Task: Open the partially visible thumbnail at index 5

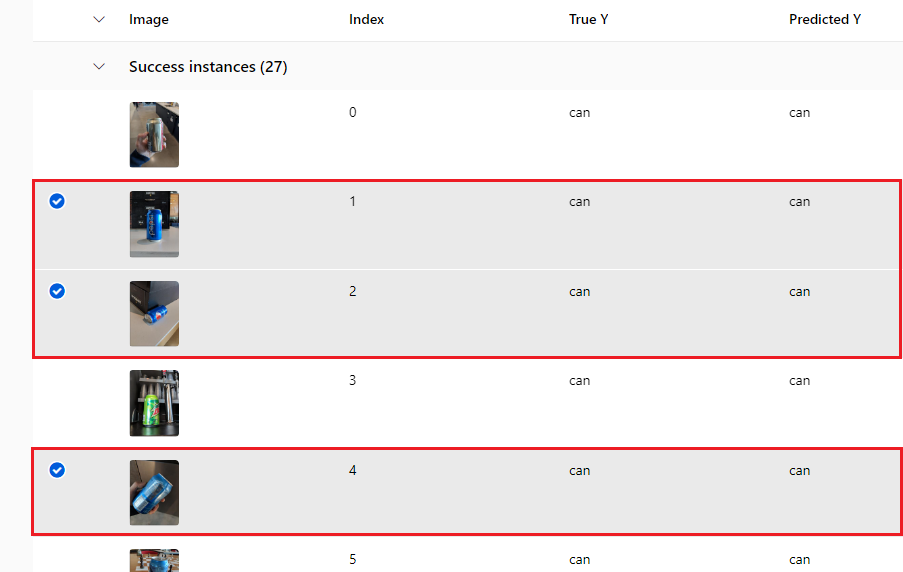Action: 154,560
